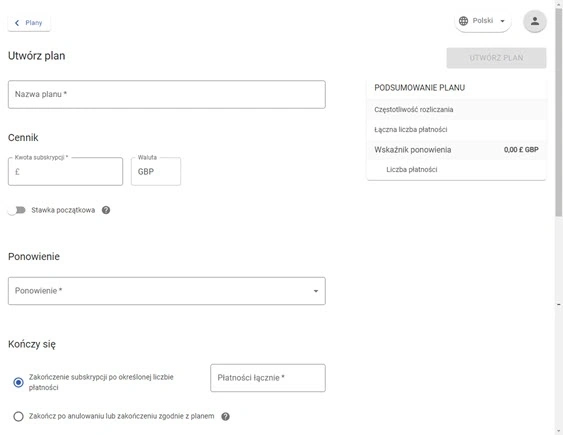This screenshot has height=435, width=563.
Task: Focus the Nazwa planu text field
Action: point(167,94)
